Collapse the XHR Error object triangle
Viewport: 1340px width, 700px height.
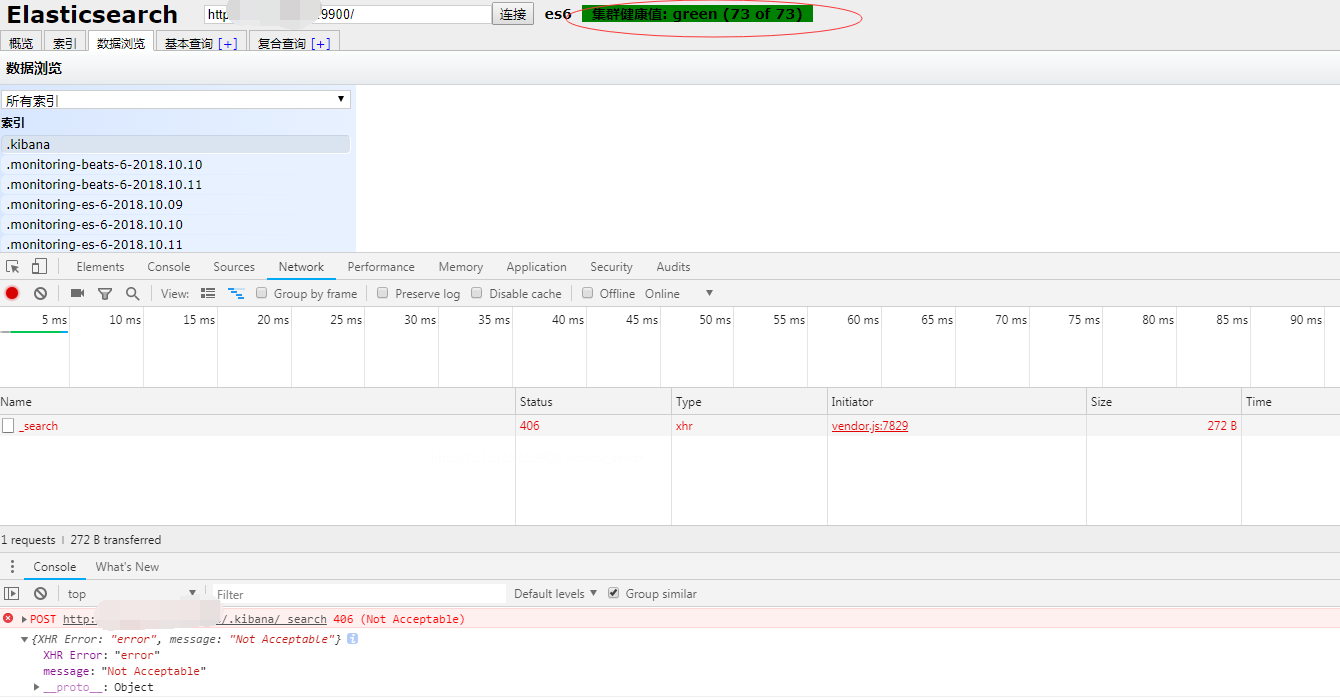pyautogui.click(x=24, y=639)
